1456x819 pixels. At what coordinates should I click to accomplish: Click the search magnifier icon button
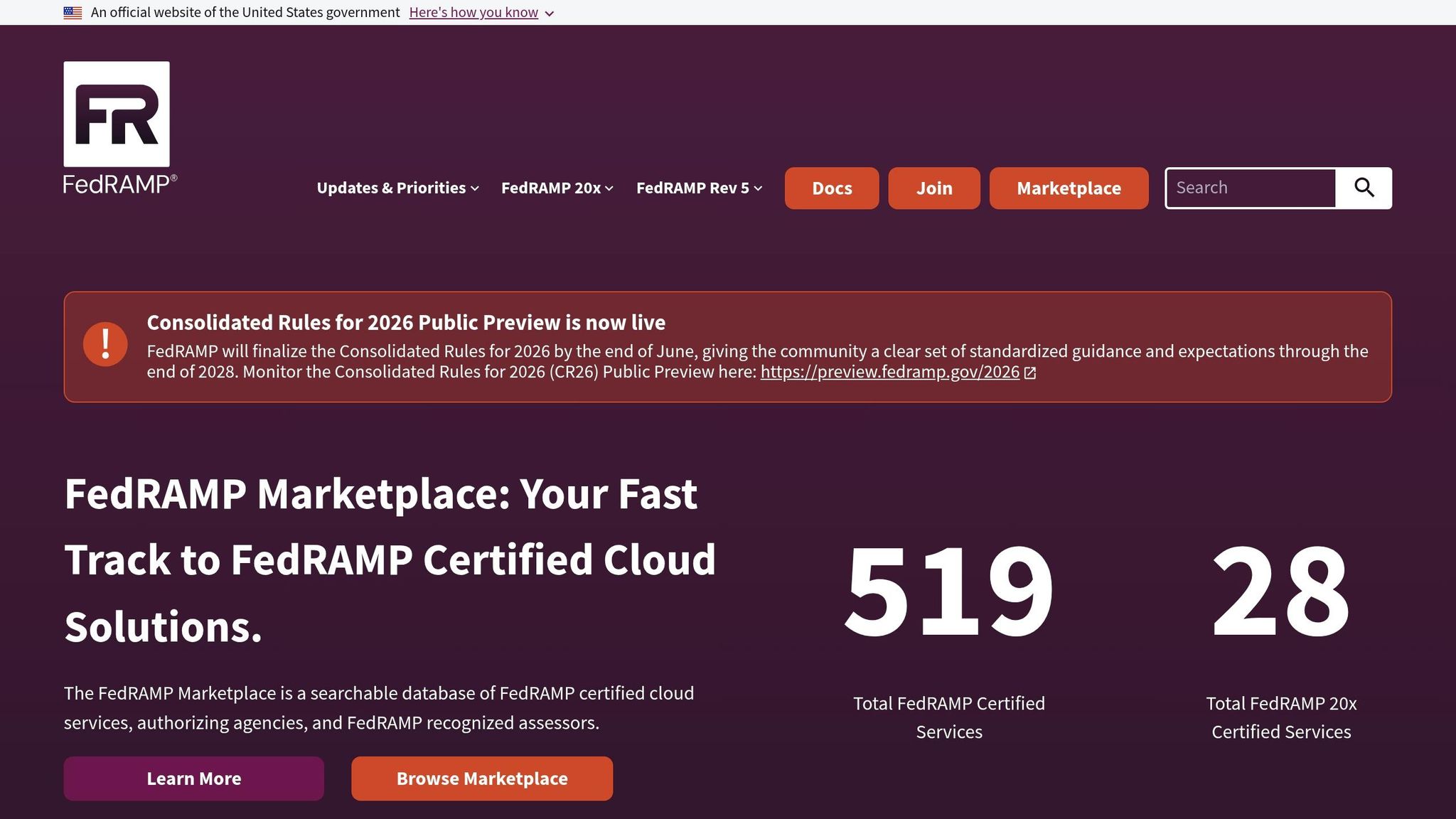coord(1364,188)
